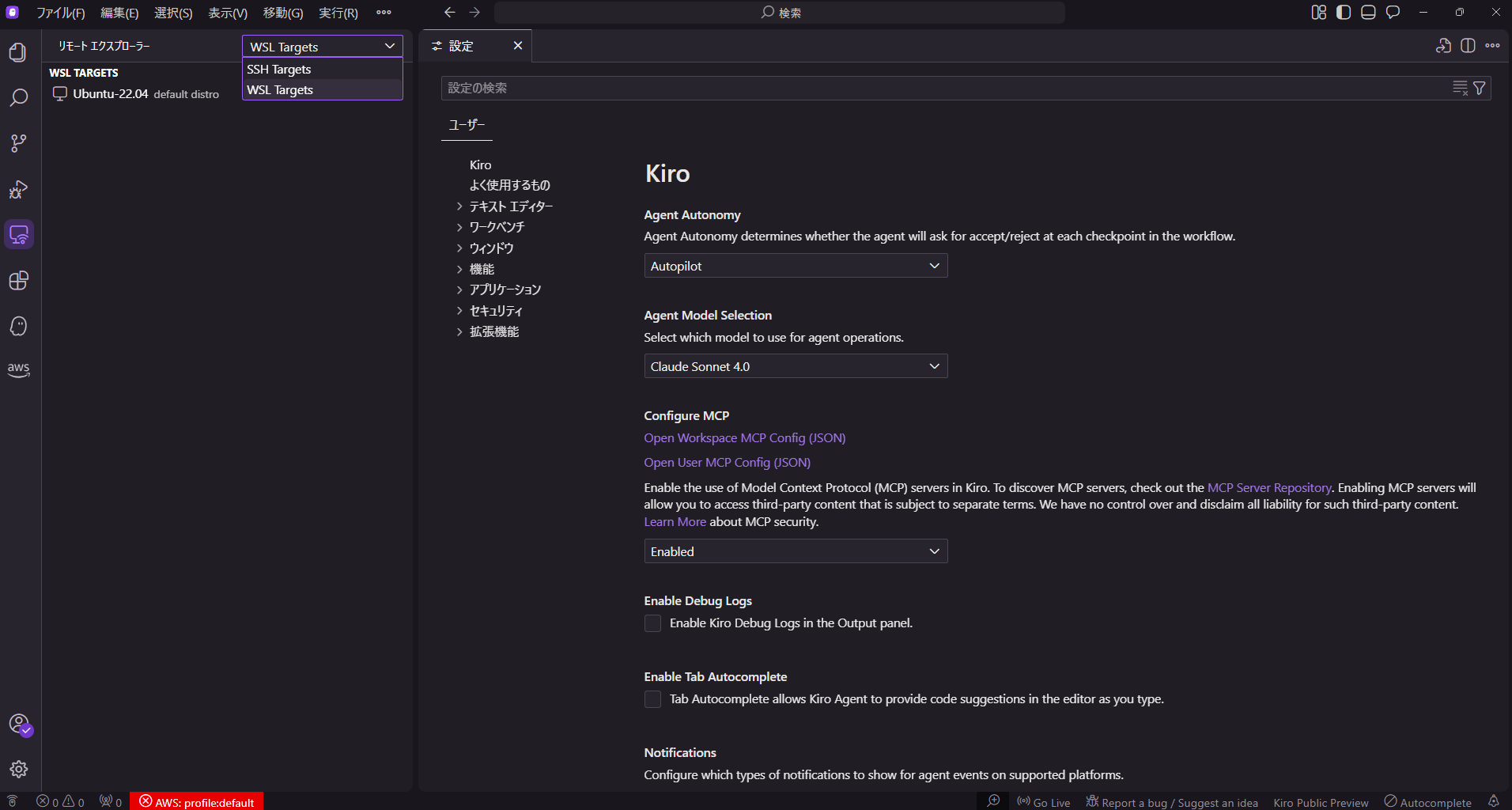
Task: Open the 編集(E) menu
Action: pos(119,13)
